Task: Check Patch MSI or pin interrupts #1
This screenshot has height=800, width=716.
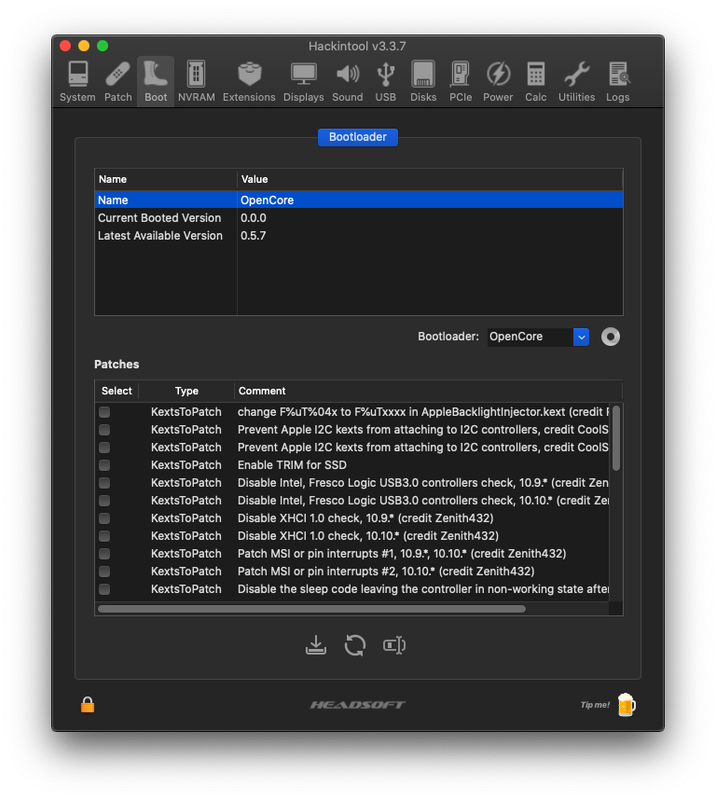Action: 105,554
